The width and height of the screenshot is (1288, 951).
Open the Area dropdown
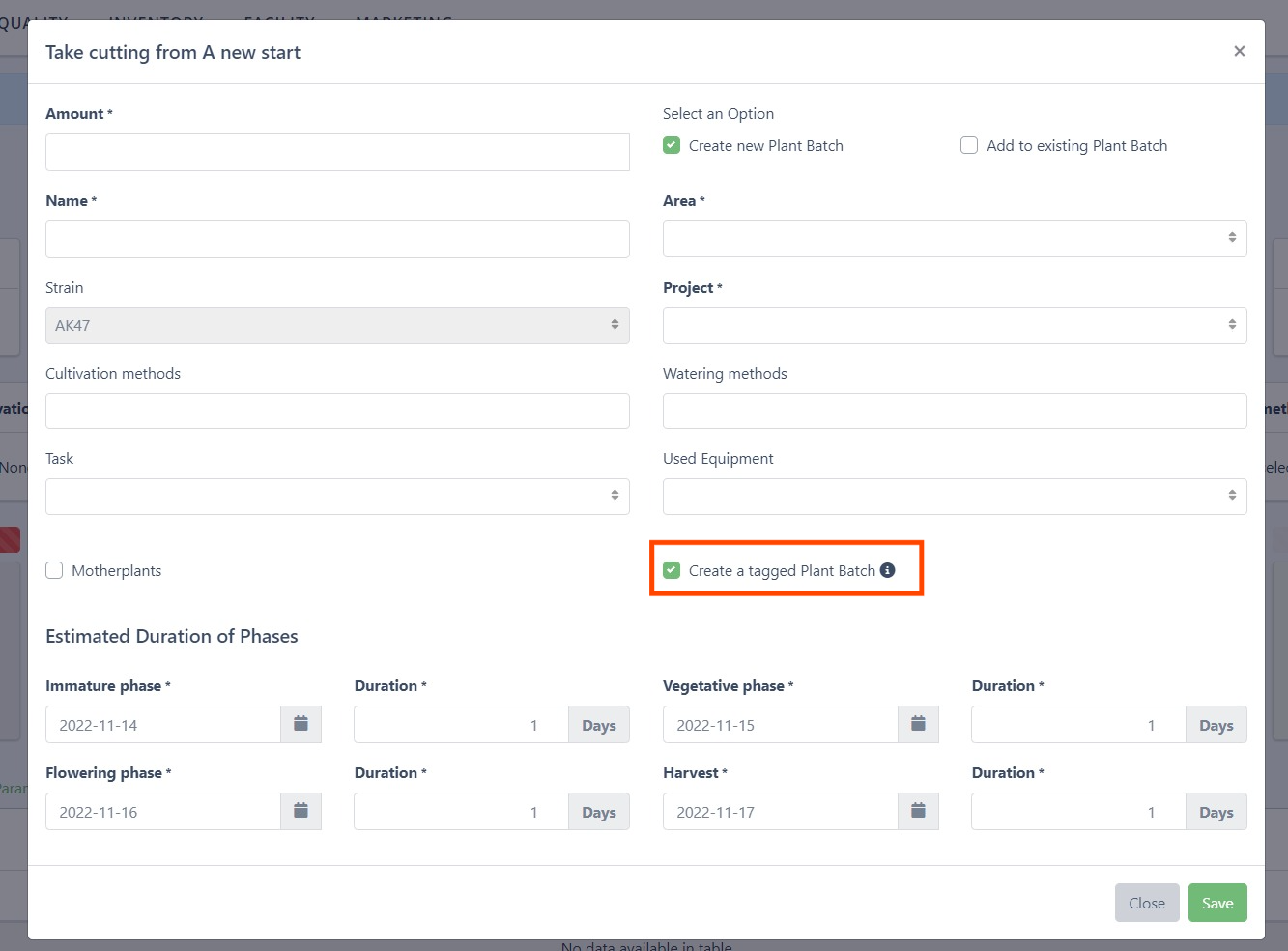pyautogui.click(x=954, y=239)
